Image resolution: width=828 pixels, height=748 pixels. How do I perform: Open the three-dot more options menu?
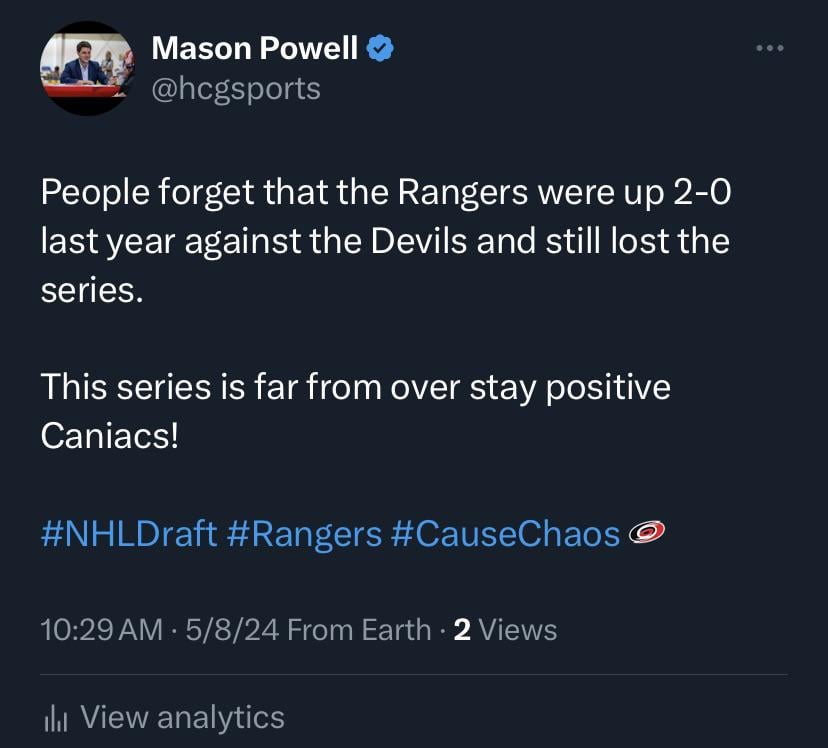(x=769, y=48)
